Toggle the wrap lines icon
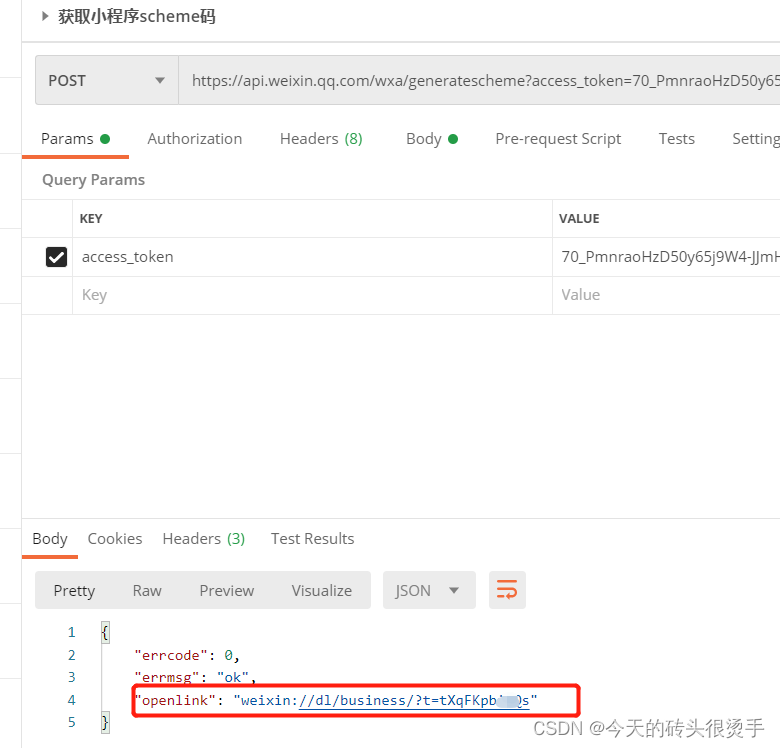The height and width of the screenshot is (748, 780). pyautogui.click(x=507, y=590)
